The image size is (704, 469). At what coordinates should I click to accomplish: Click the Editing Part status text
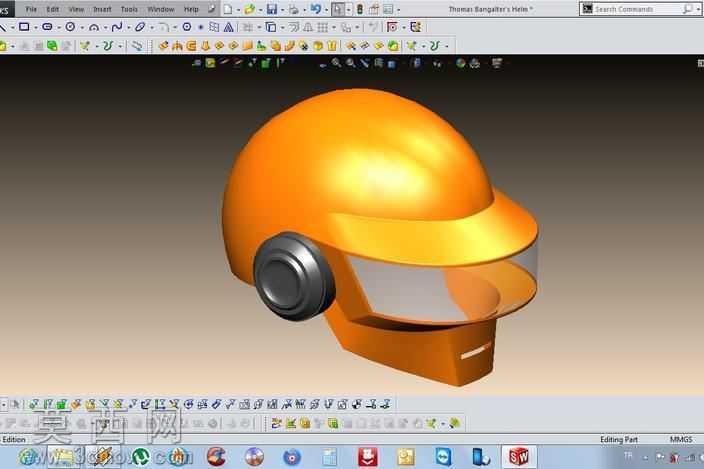619,439
